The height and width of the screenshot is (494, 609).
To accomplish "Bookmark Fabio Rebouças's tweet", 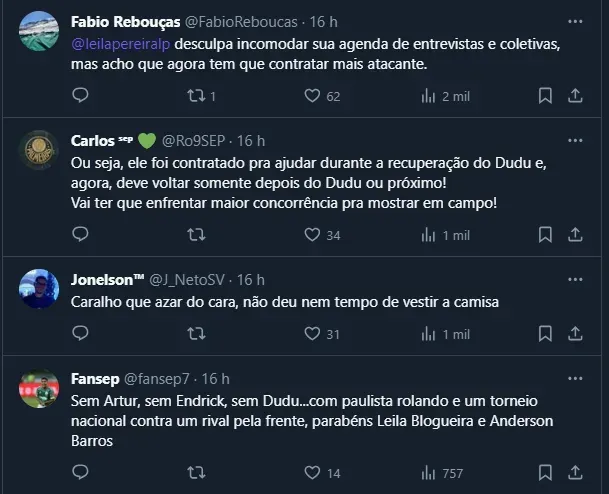I will click(x=545, y=96).
